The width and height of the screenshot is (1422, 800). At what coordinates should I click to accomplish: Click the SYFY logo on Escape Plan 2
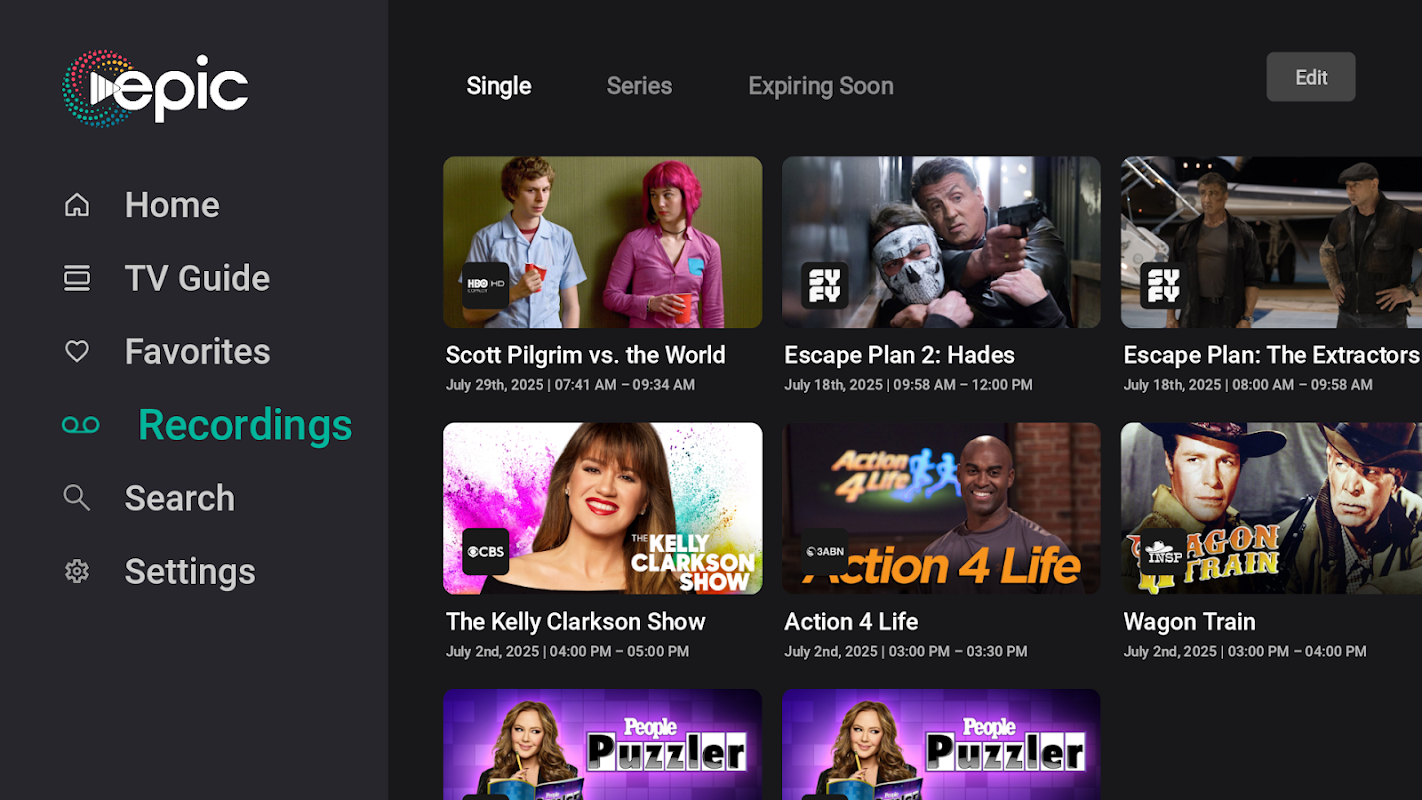[x=825, y=285]
